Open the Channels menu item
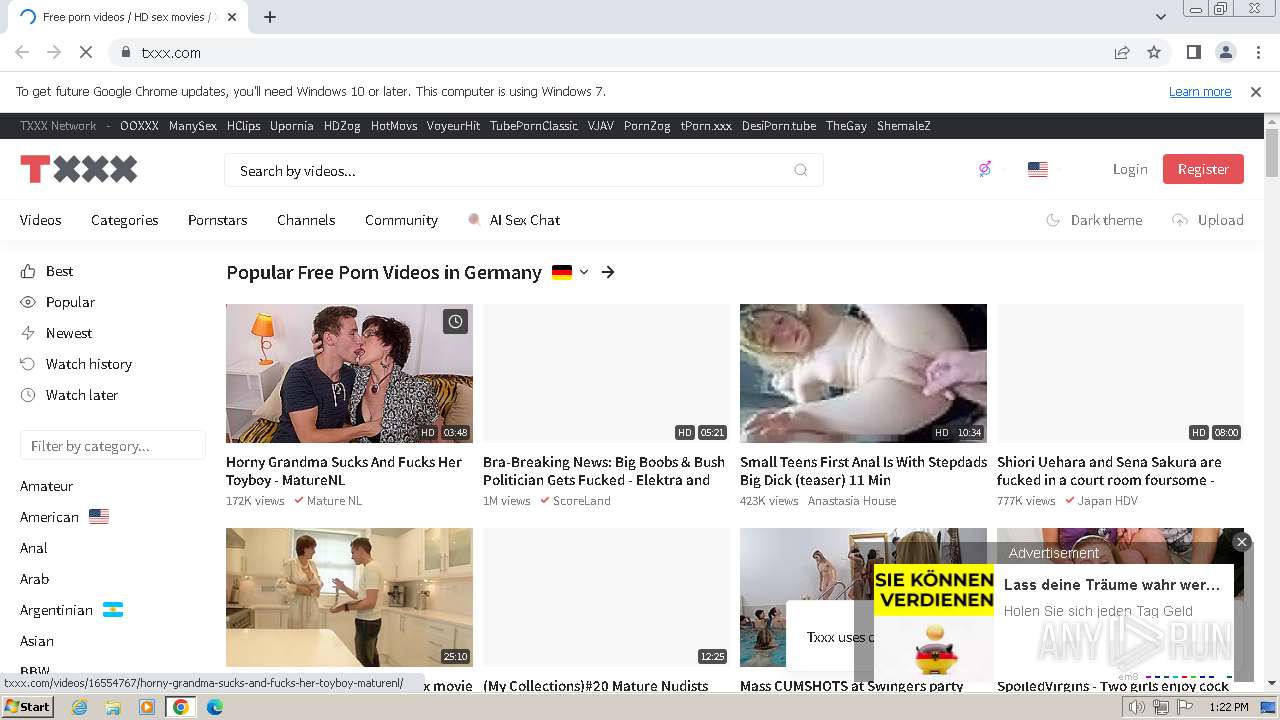The width and height of the screenshot is (1280, 720). pyautogui.click(x=306, y=220)
